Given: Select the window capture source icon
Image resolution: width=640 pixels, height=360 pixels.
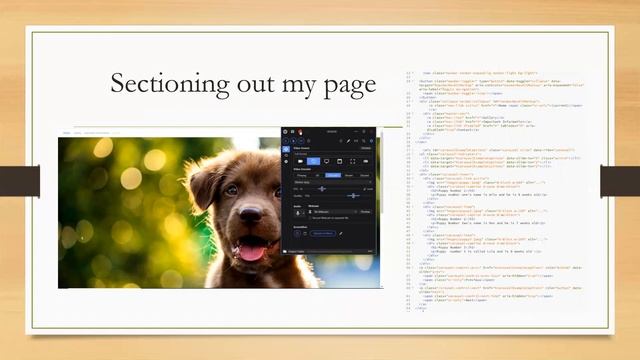Looking at the screenshot, I should [x=340, y=161].
